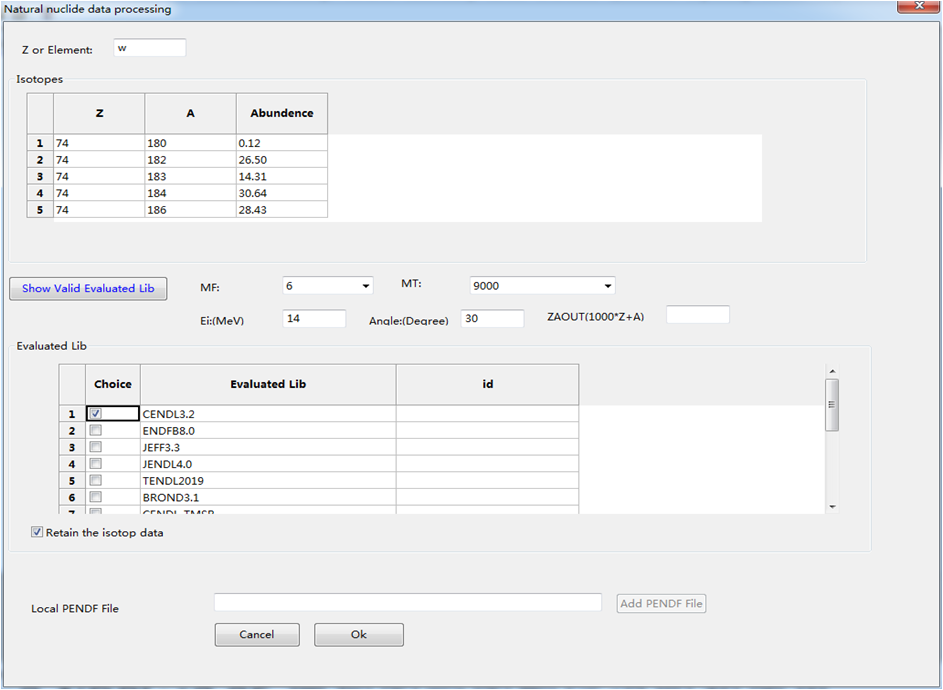Uncheck the CENDL3.2 choice checkbox

[x=96, y=413]
